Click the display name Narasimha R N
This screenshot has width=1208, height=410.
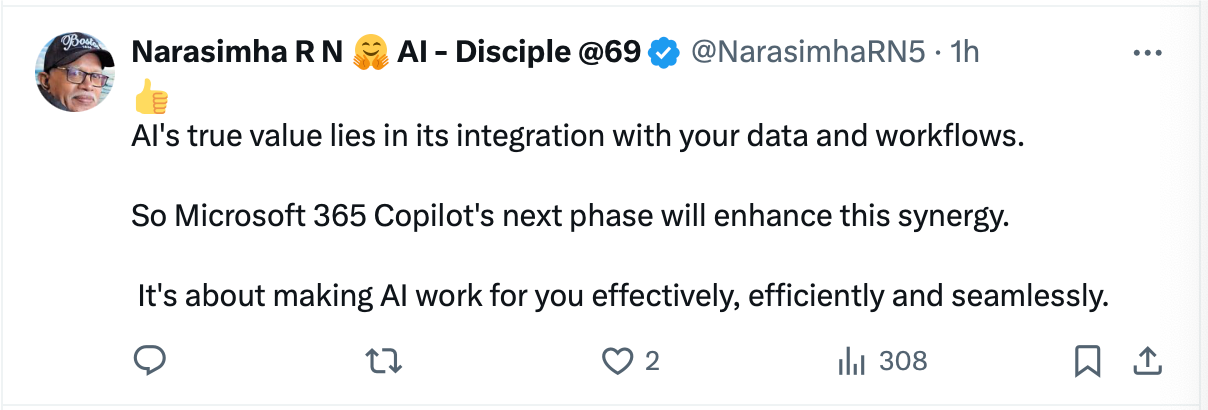tap(237, 53)
